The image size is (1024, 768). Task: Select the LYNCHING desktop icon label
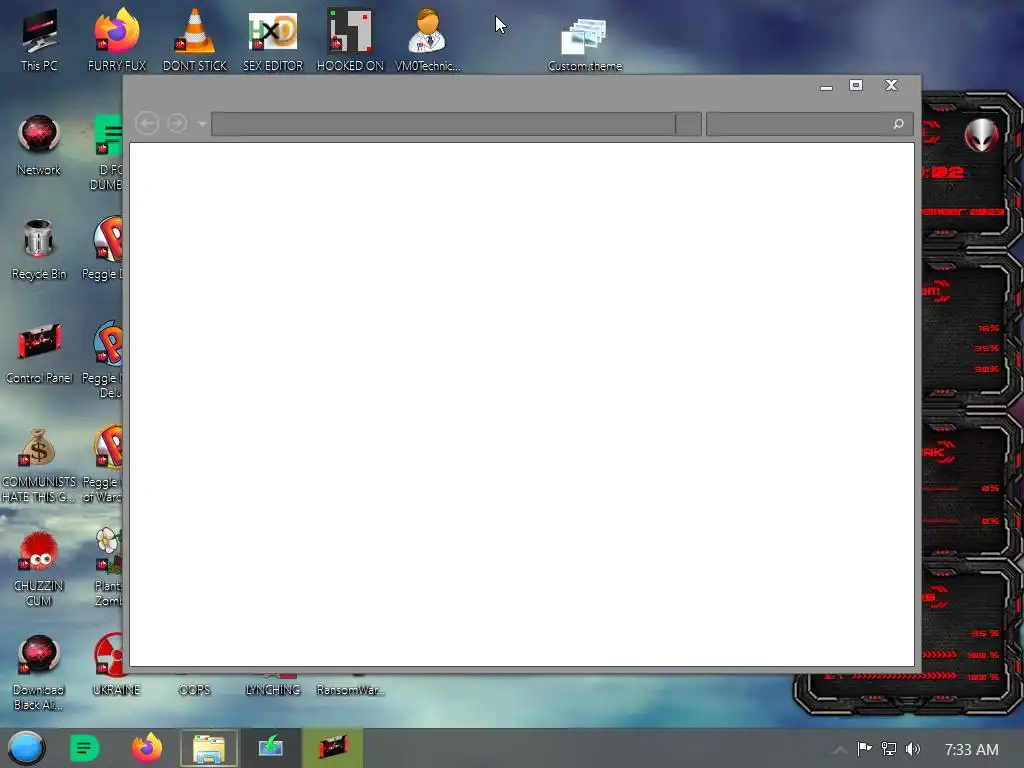click(x=272, y=690)
